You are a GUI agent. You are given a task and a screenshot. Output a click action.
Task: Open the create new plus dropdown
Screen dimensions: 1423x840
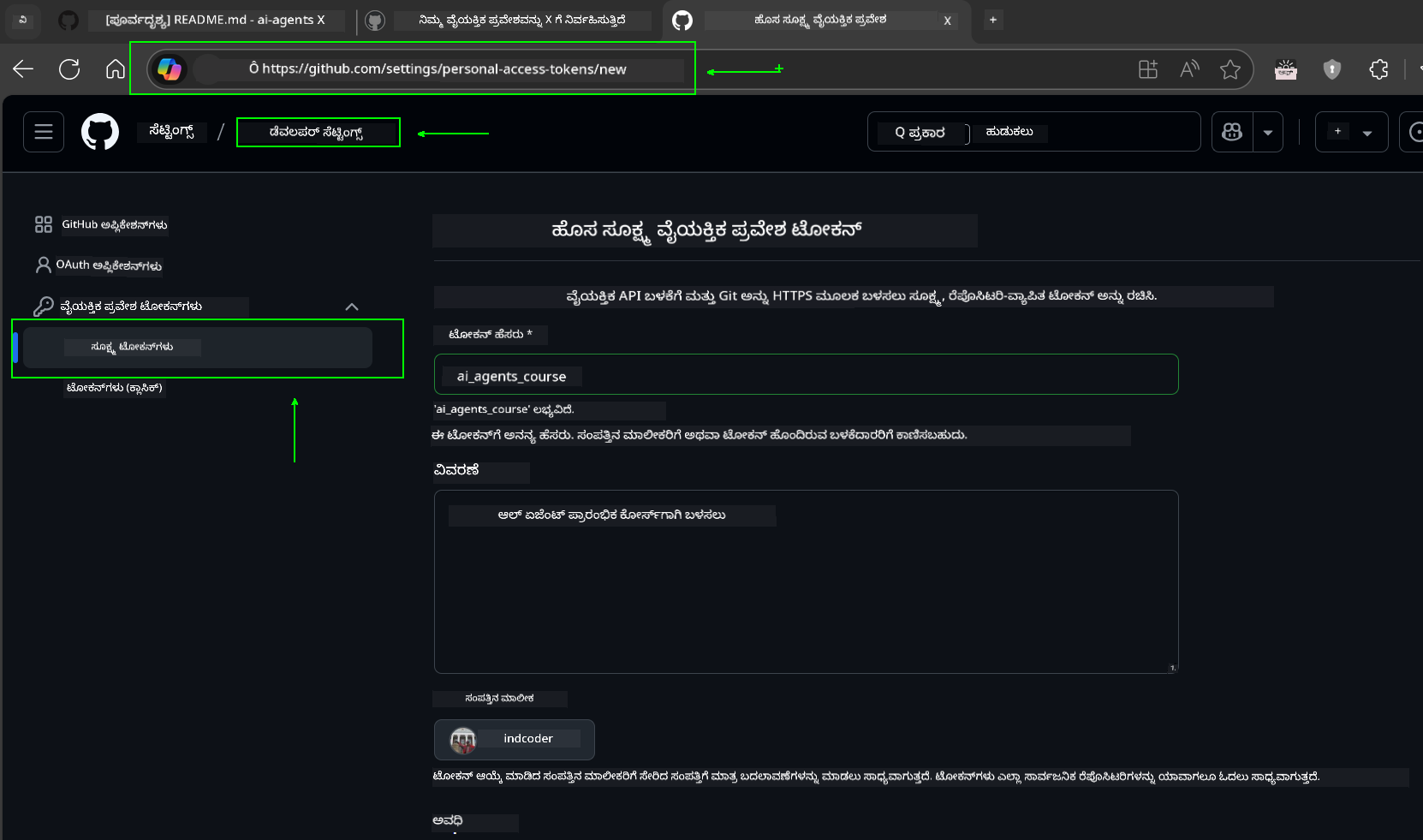pyautogui.click(x=1366, y=132)
